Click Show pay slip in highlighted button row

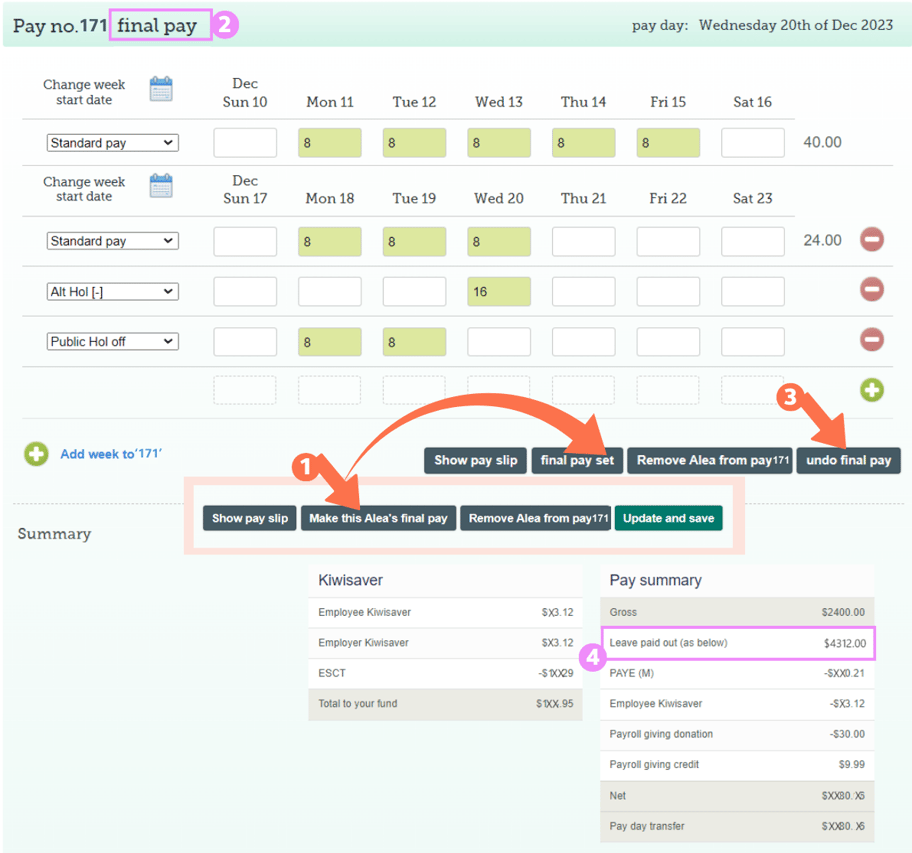(249, 518)
